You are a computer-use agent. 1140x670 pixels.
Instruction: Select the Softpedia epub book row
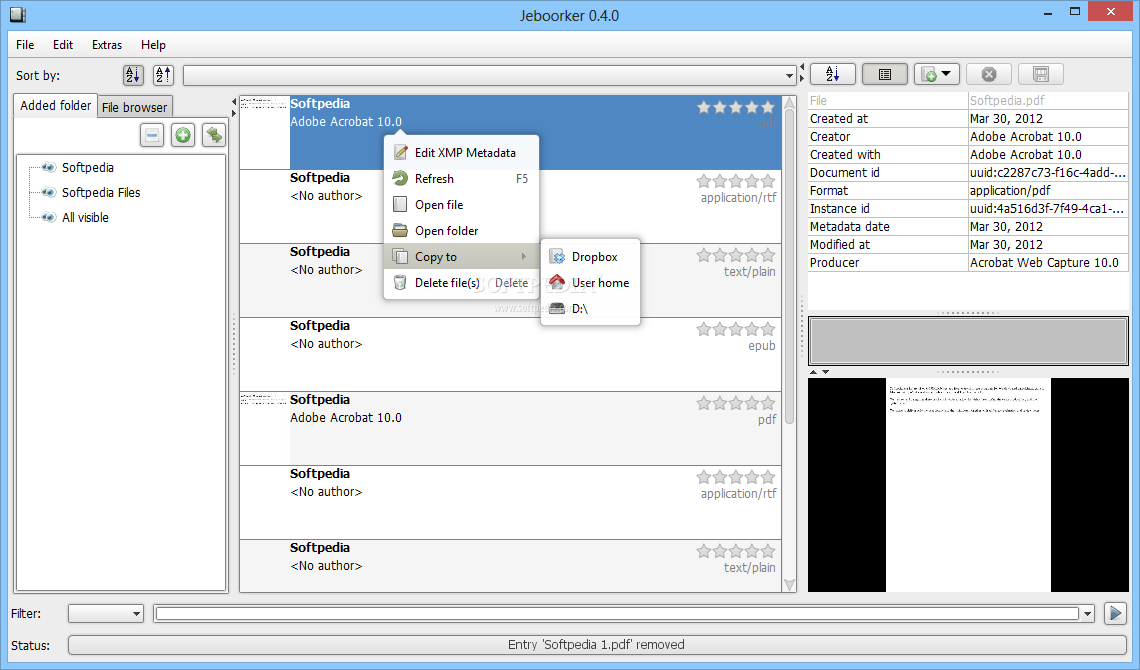click(510, 355)
